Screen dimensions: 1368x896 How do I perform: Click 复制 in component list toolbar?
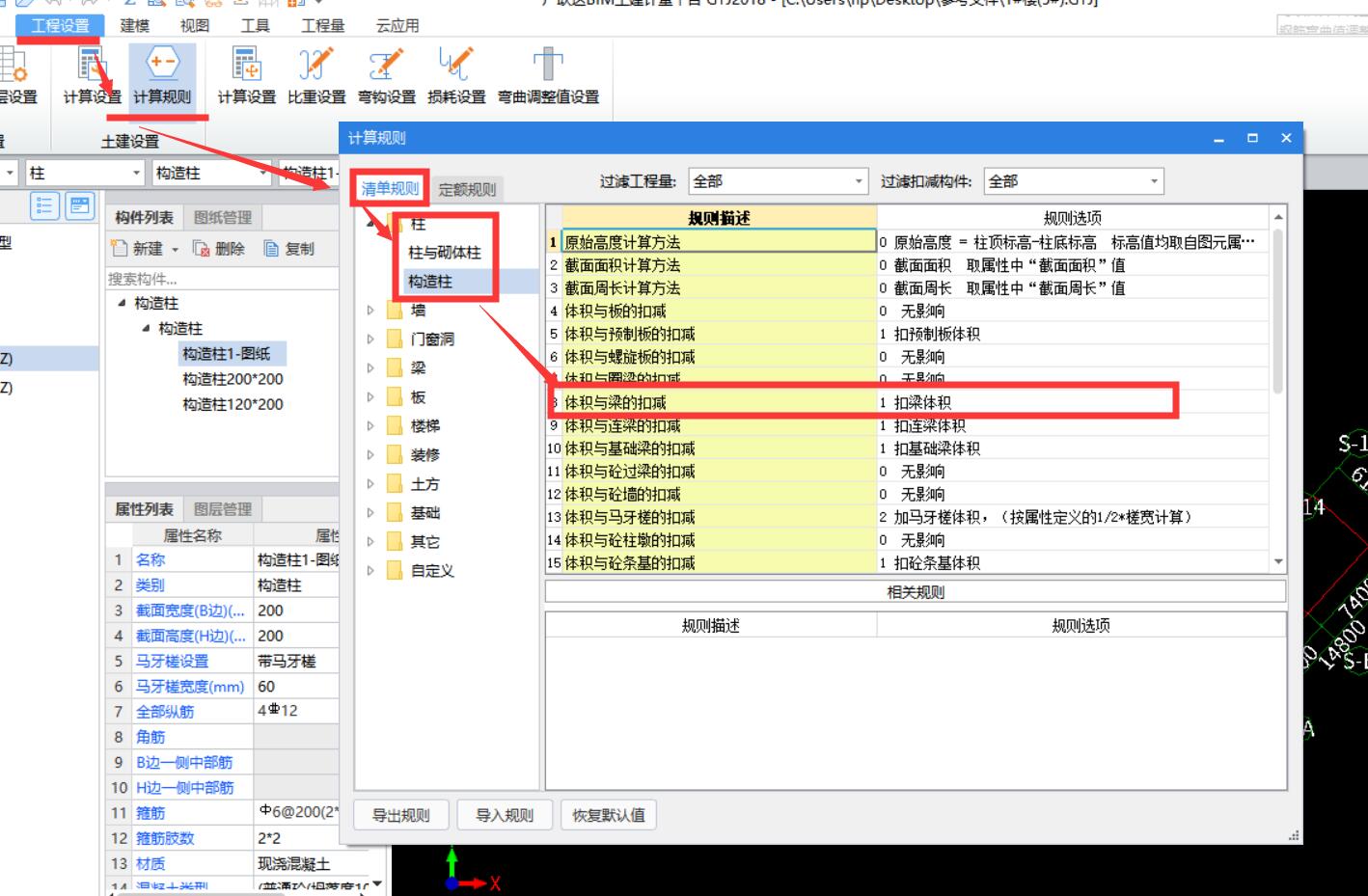(x=289, y=249)
